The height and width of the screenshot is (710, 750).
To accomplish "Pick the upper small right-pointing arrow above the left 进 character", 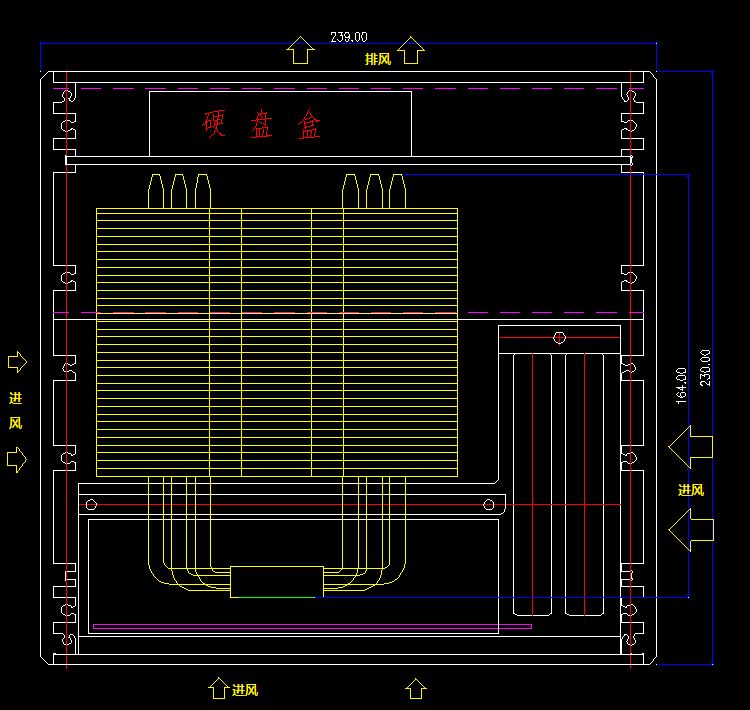I will 17,362.
